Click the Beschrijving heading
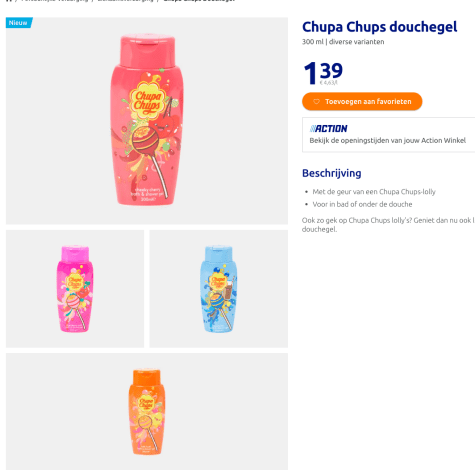 point(332,173)
